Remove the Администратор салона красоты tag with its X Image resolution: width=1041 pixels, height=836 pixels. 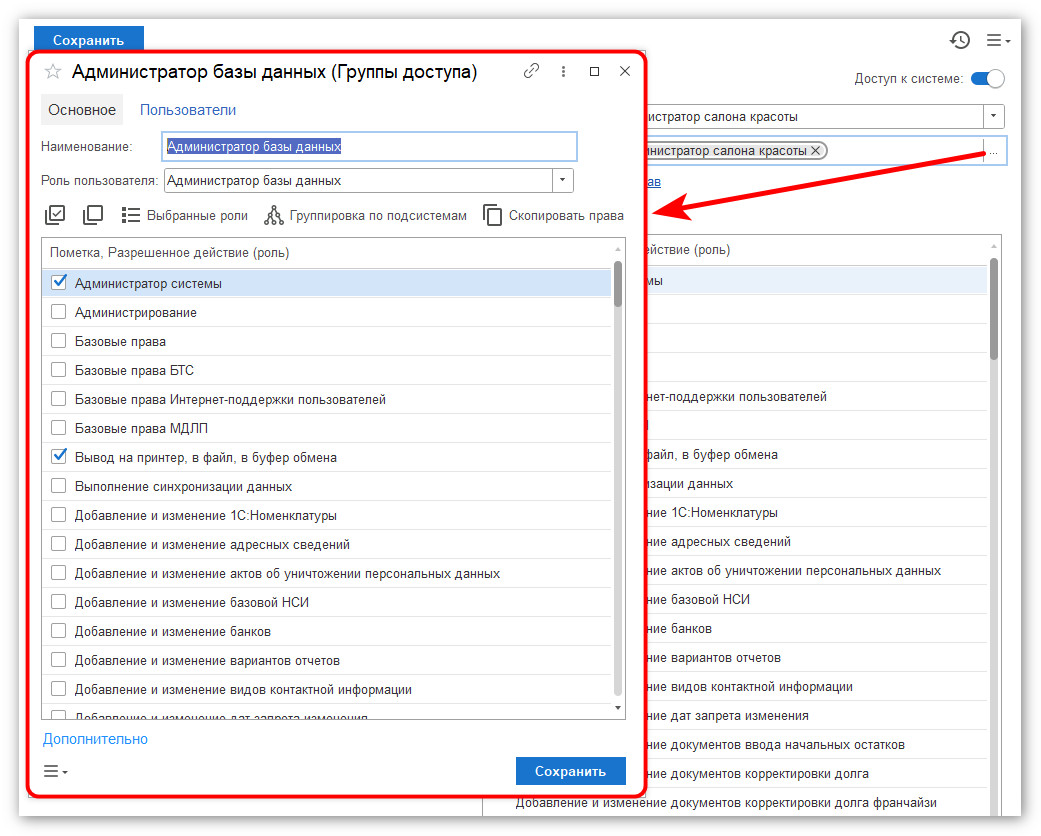pyautogui.click(x=816, y=151)
